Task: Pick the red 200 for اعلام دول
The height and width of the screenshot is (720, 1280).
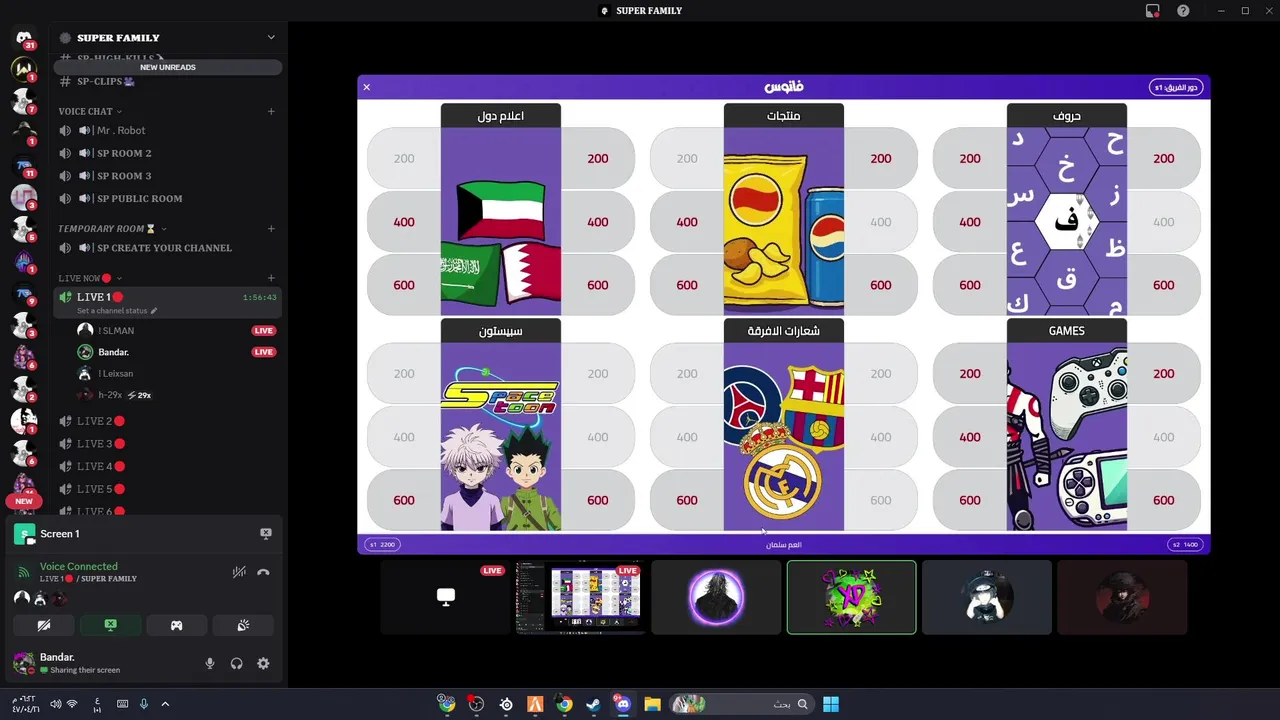Action: (x=598, y=158)
